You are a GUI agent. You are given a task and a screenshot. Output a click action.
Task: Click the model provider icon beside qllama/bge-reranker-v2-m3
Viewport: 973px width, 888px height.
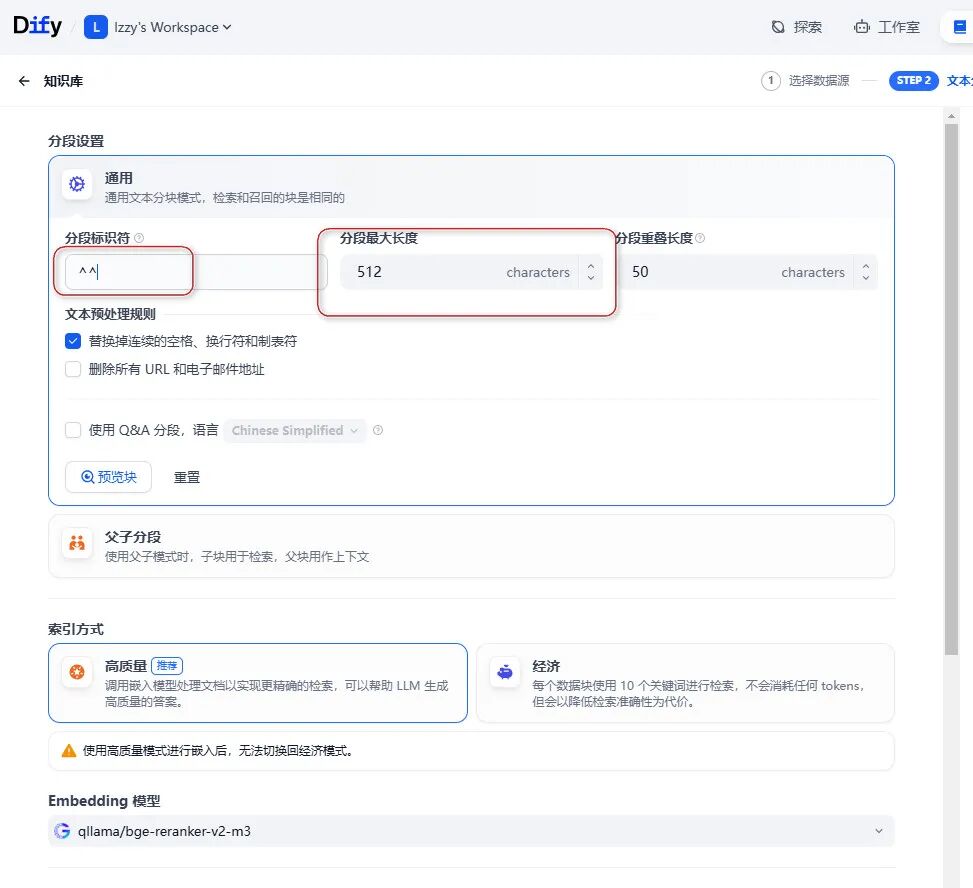coord(61,831)
